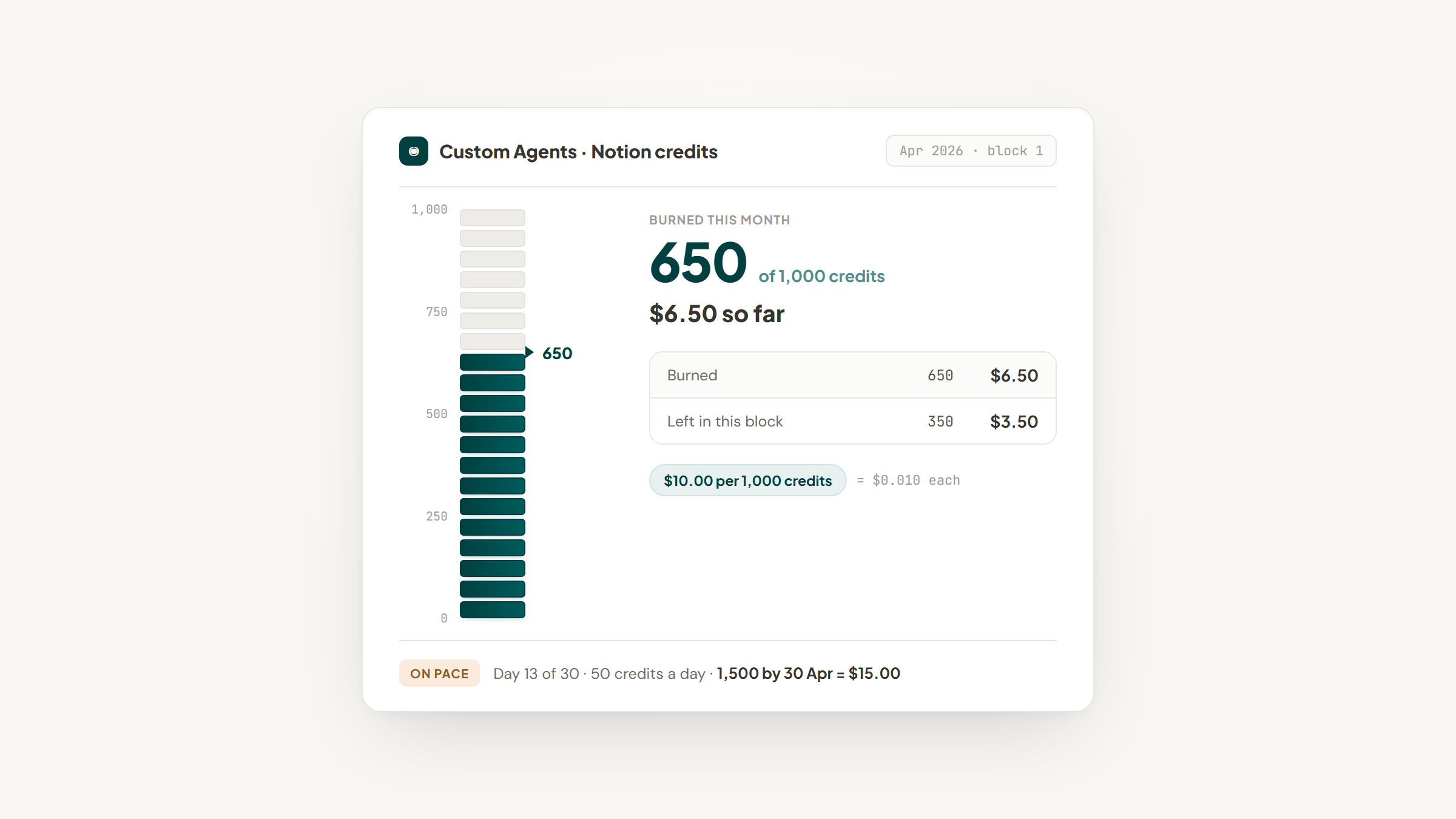
Task: Click the ON PACE badge
Action: pos(439,673)
